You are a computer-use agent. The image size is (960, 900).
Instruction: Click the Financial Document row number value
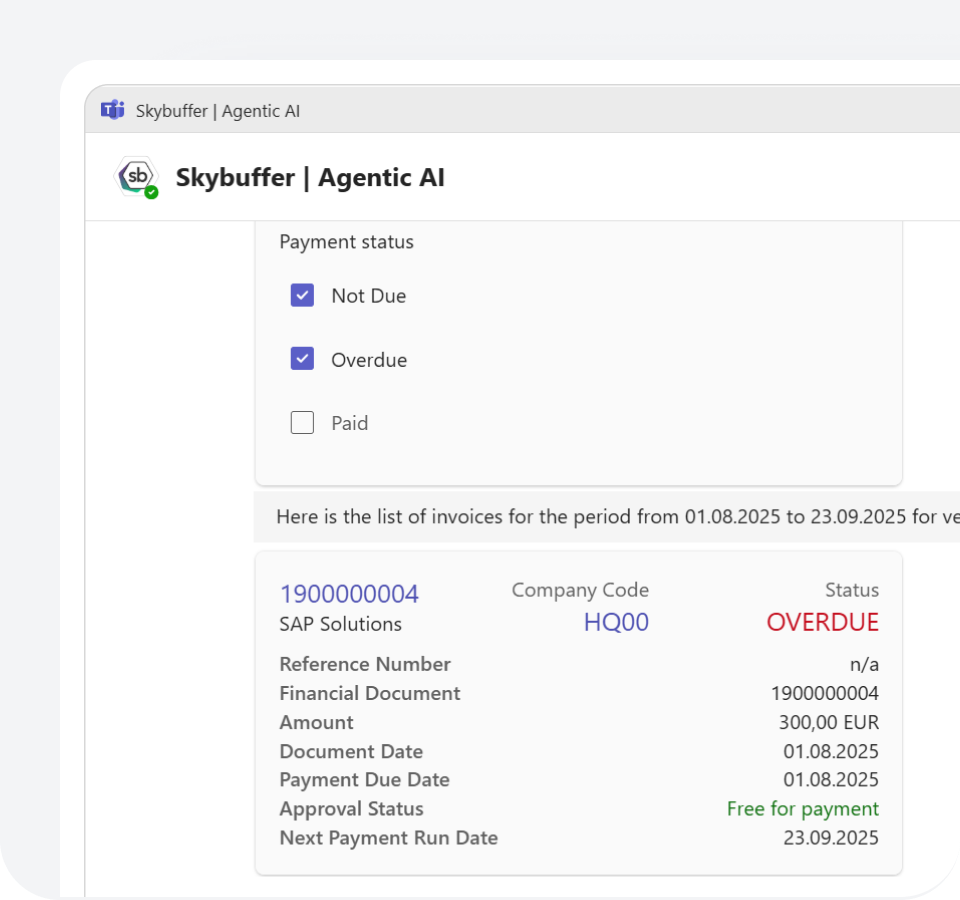(824, 693)
